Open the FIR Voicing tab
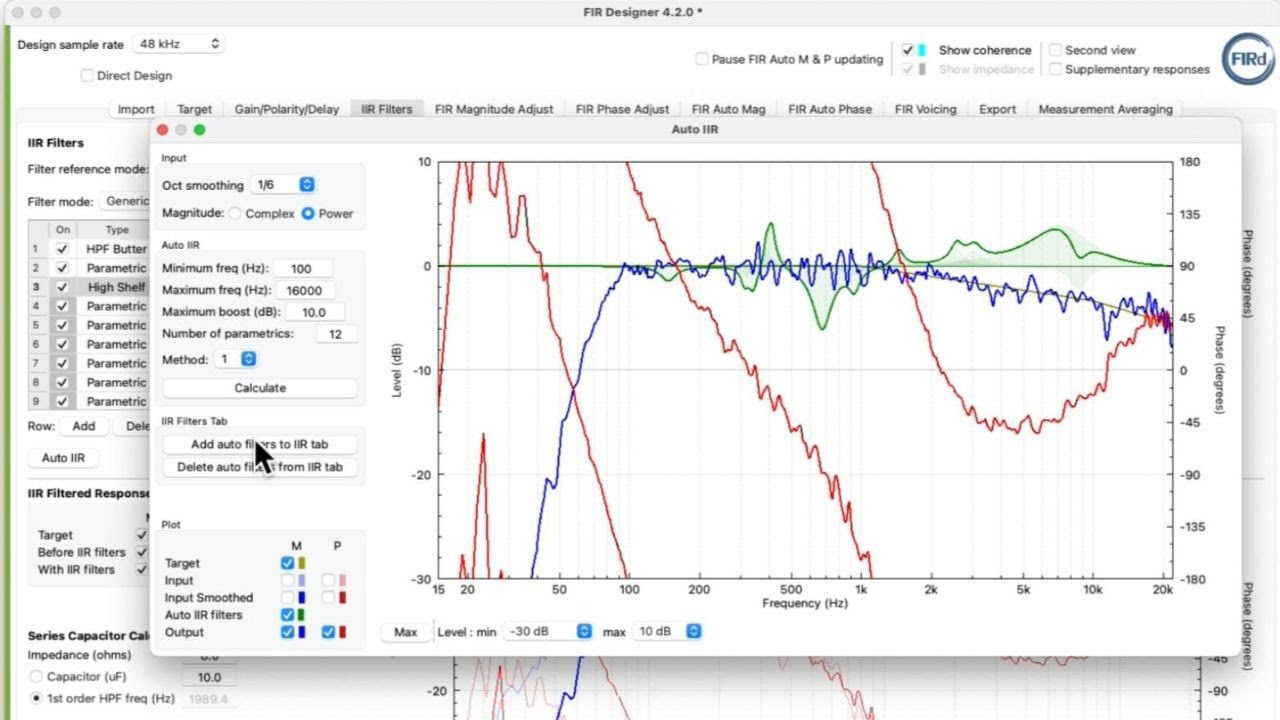The height and width of the screenshot is (720, 1280). point(926,109)
